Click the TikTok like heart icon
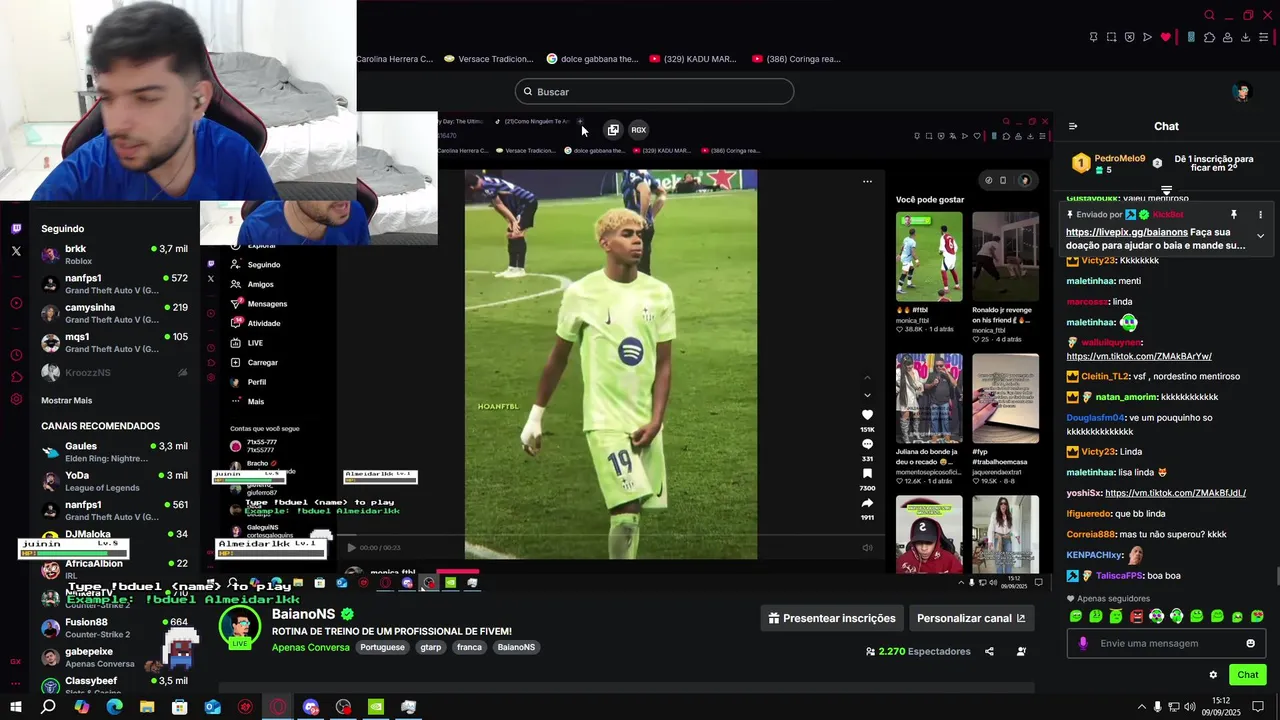 pyautogui.click(x=867, y=414)
